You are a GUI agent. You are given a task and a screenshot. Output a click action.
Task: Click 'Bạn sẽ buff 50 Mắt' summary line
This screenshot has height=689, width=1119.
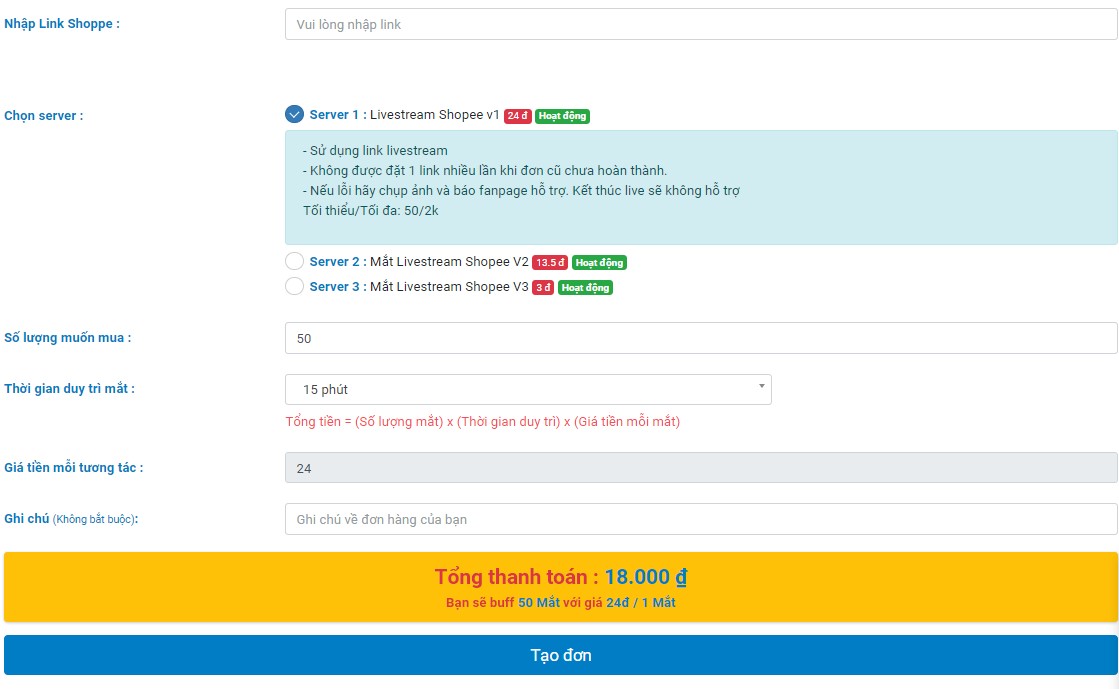coord(560,603)
